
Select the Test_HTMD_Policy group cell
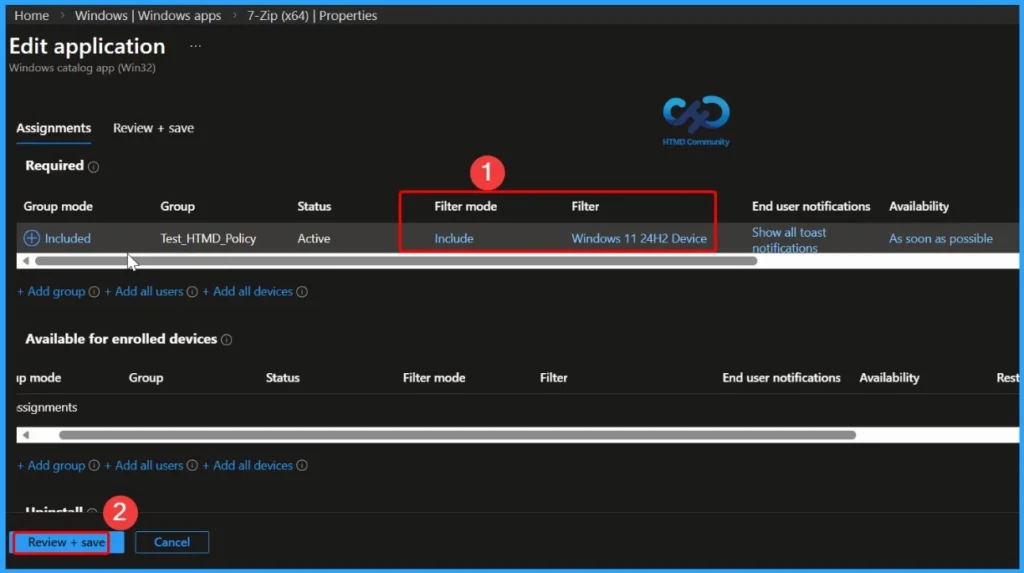point(208,238)
